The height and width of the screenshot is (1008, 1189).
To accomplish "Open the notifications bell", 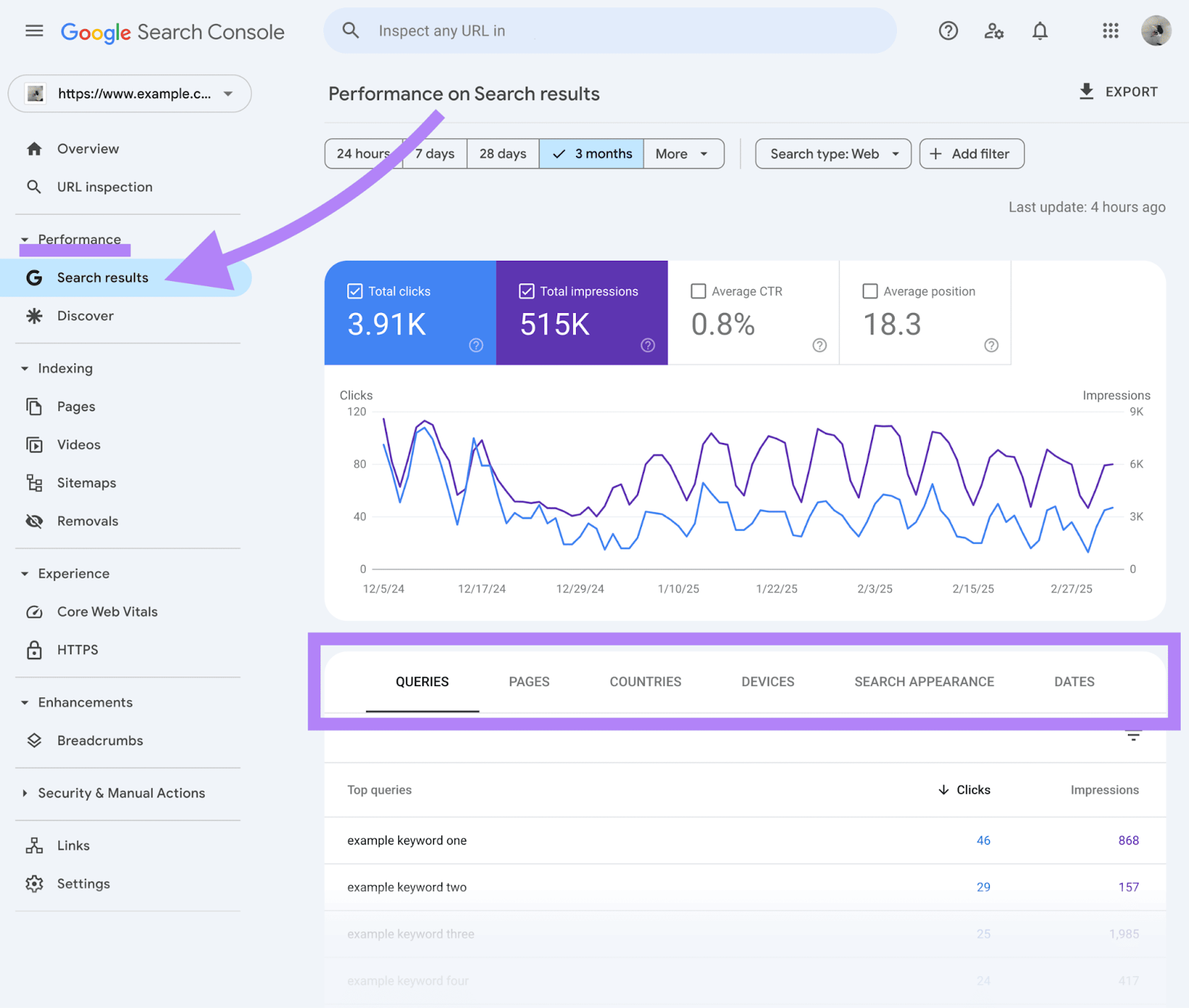I will click(x=1040, y=30).
